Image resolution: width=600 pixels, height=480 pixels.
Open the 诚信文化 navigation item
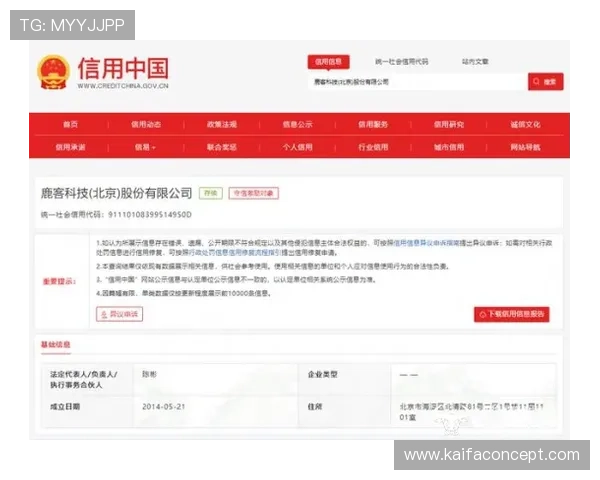click(525, 124)
